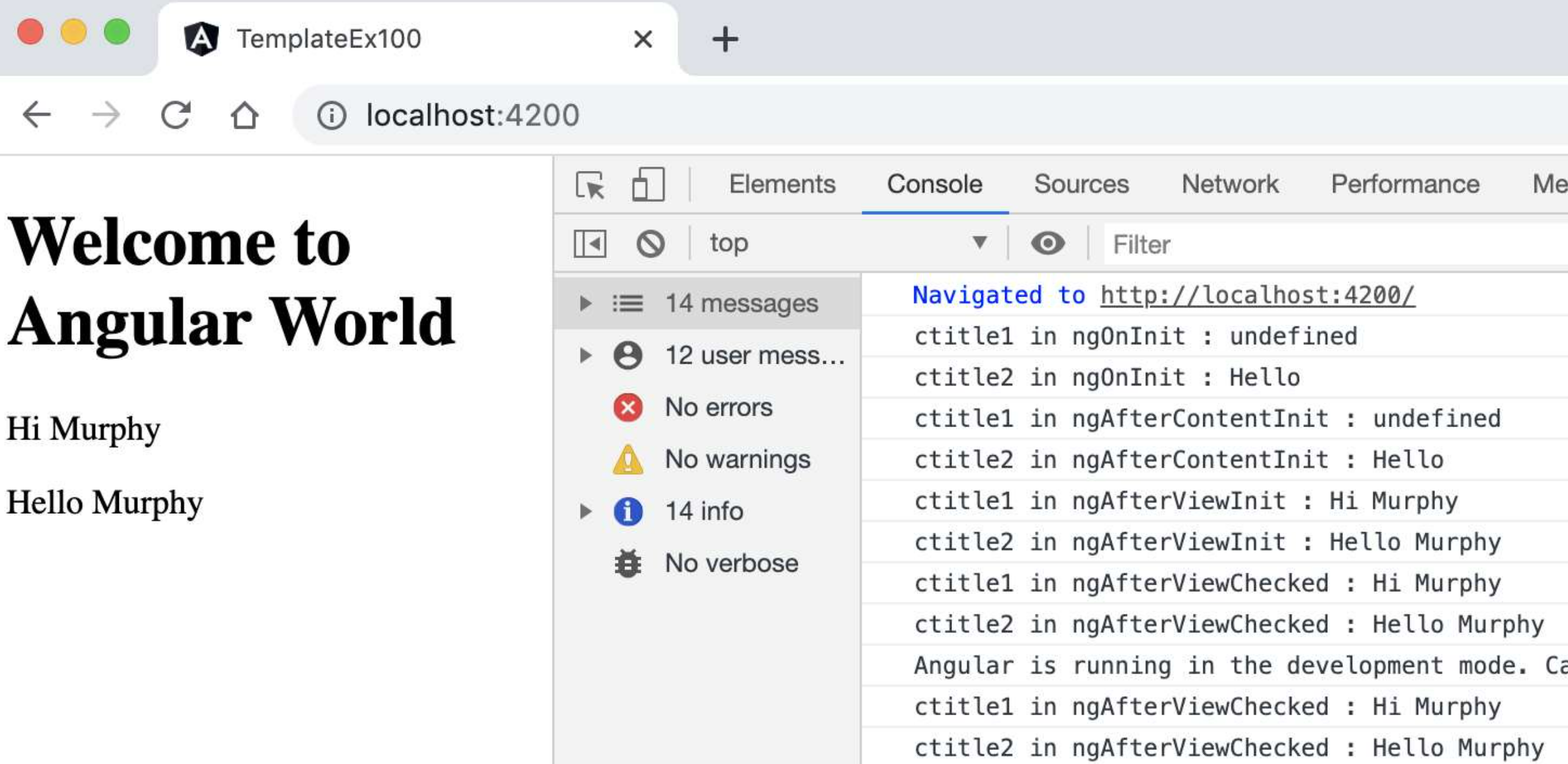The image size is (1568, 764).
Task: Open the top JavaScript context dropdown
Action: [848, 243]
